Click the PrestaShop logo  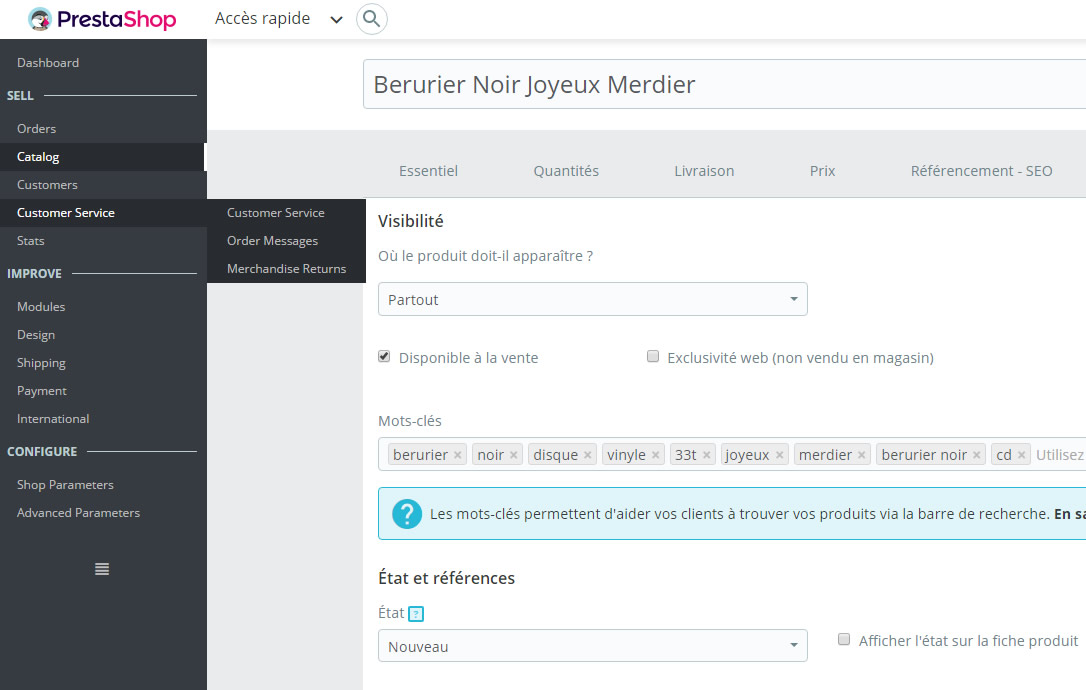pyautogui.click(x=102, y=19)
